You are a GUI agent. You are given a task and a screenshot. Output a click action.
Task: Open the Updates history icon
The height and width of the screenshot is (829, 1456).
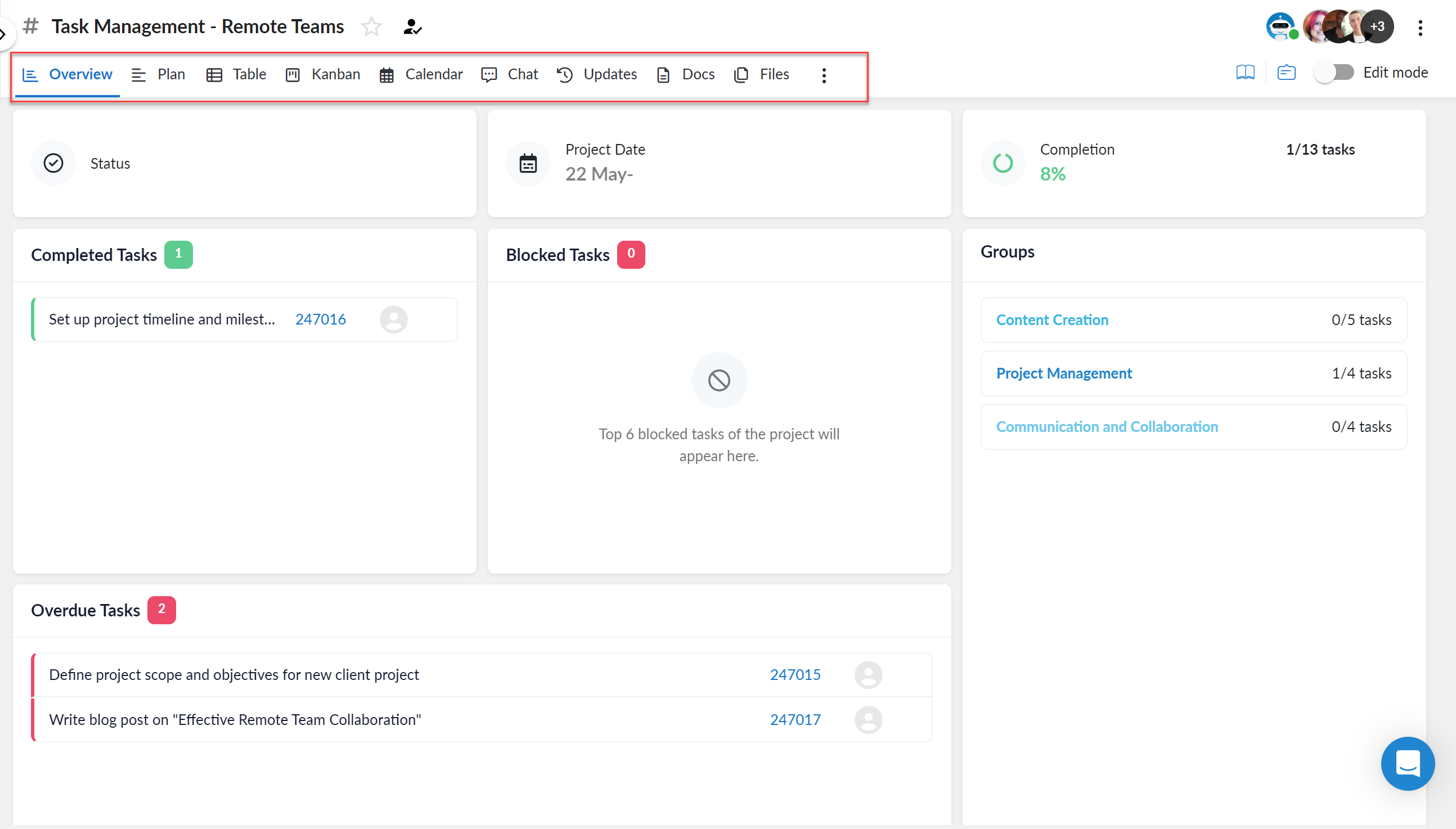pyautogui.click(x=564, y=74)
